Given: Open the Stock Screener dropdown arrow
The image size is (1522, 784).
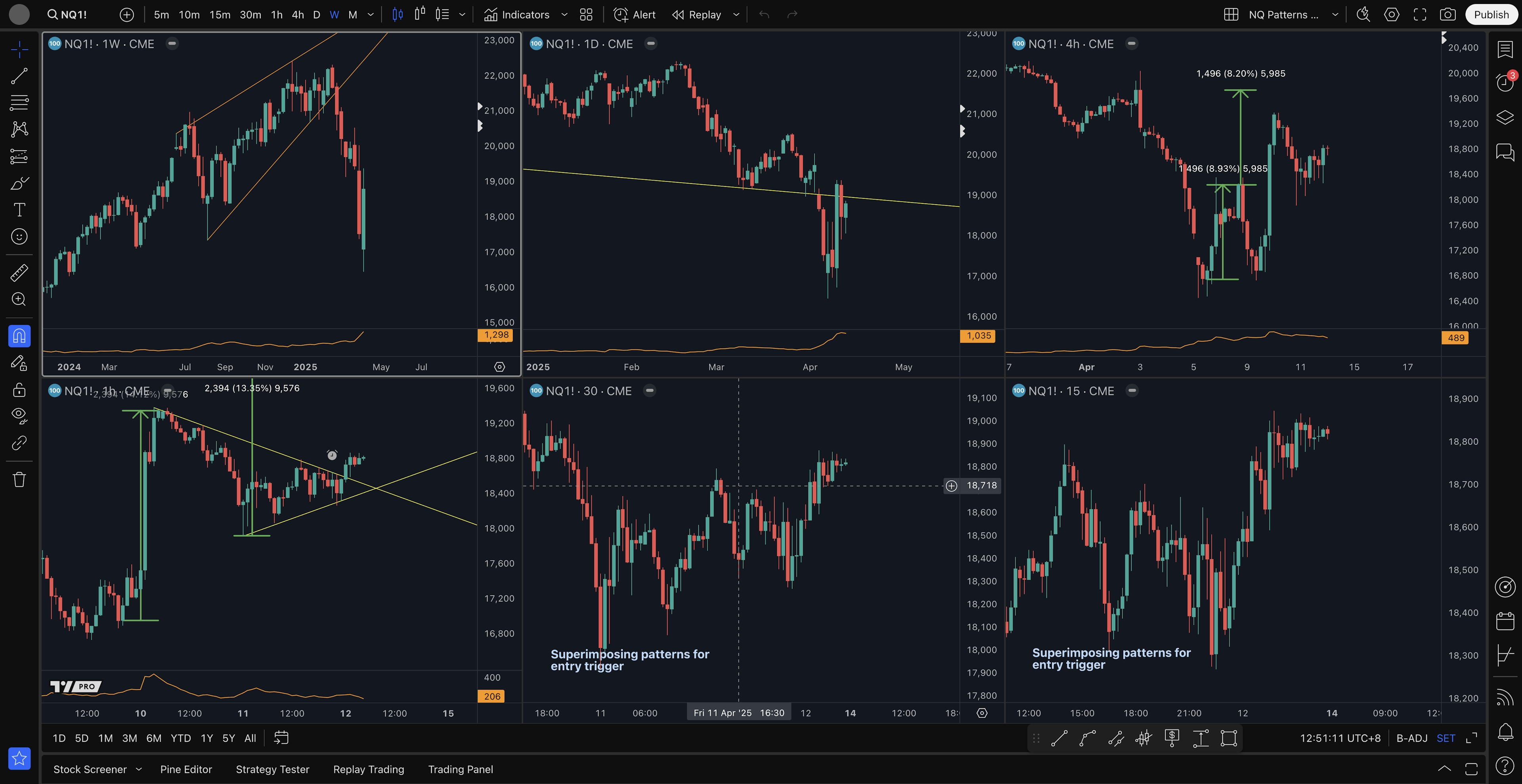Looking at the screenshot, I should 139,769.
